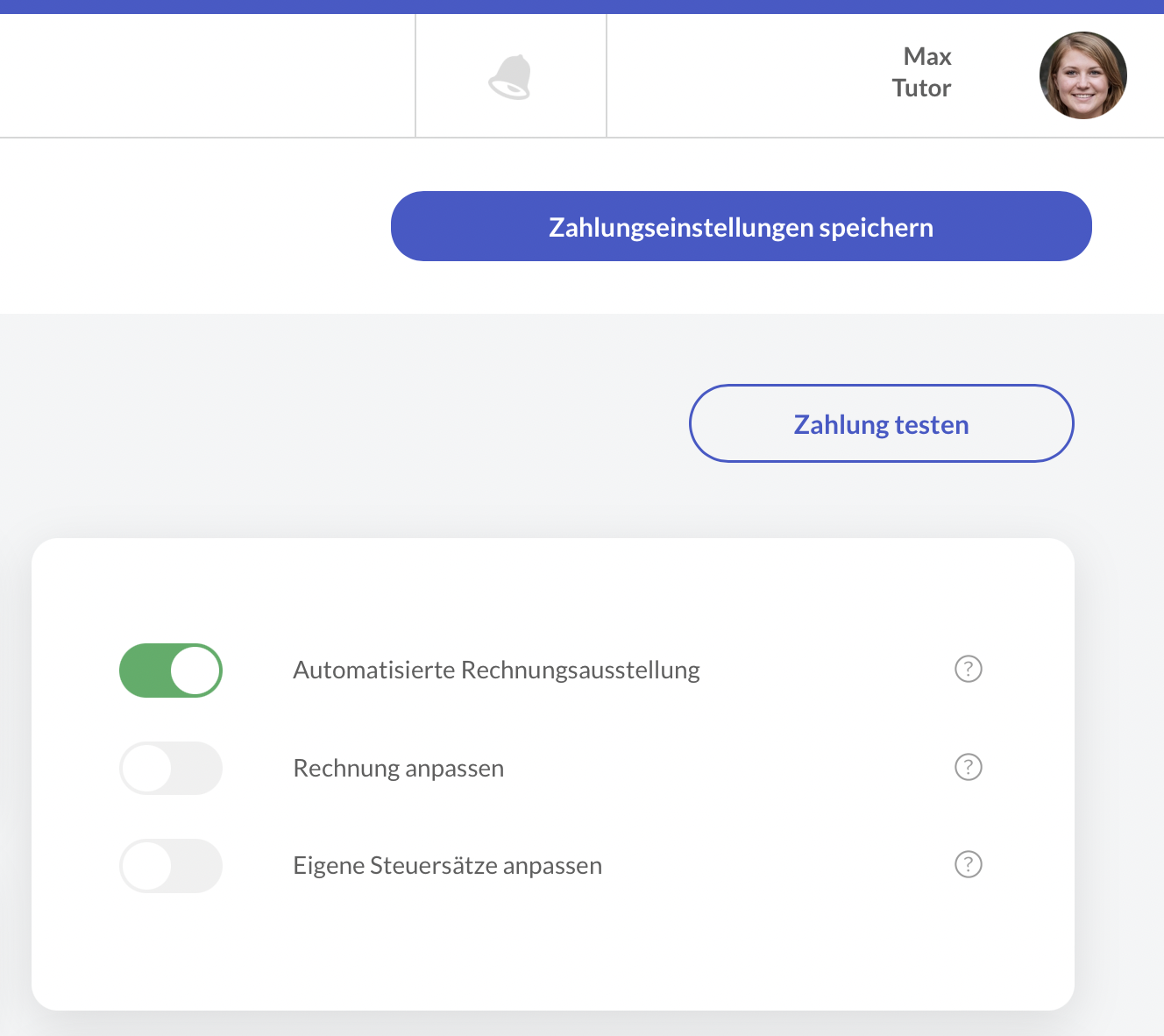Show help for Automatisierte Rechnungsausstellung
1164x1036 pixels.
click(x=968, y=670)
